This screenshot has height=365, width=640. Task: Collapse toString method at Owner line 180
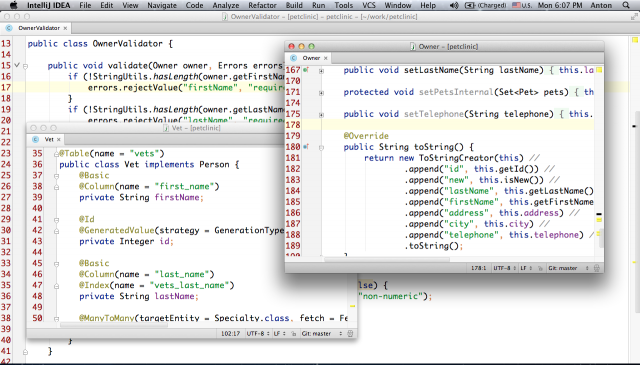coord(321,148)
